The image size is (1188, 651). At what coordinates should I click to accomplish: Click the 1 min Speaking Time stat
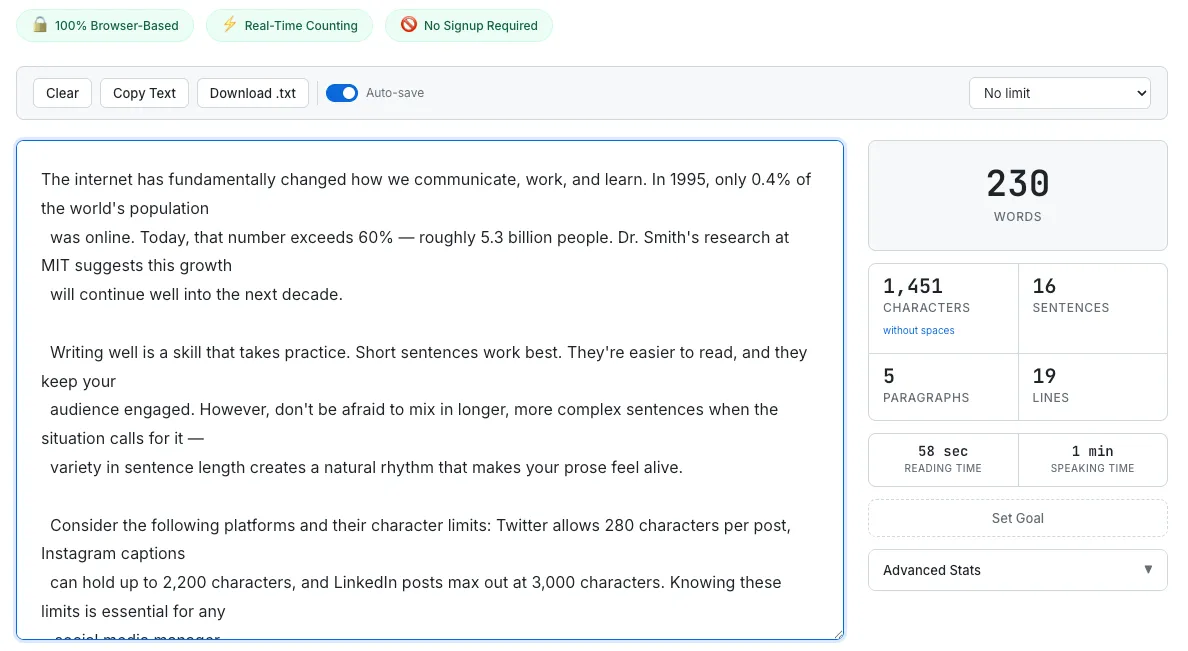coord(1092,459)
